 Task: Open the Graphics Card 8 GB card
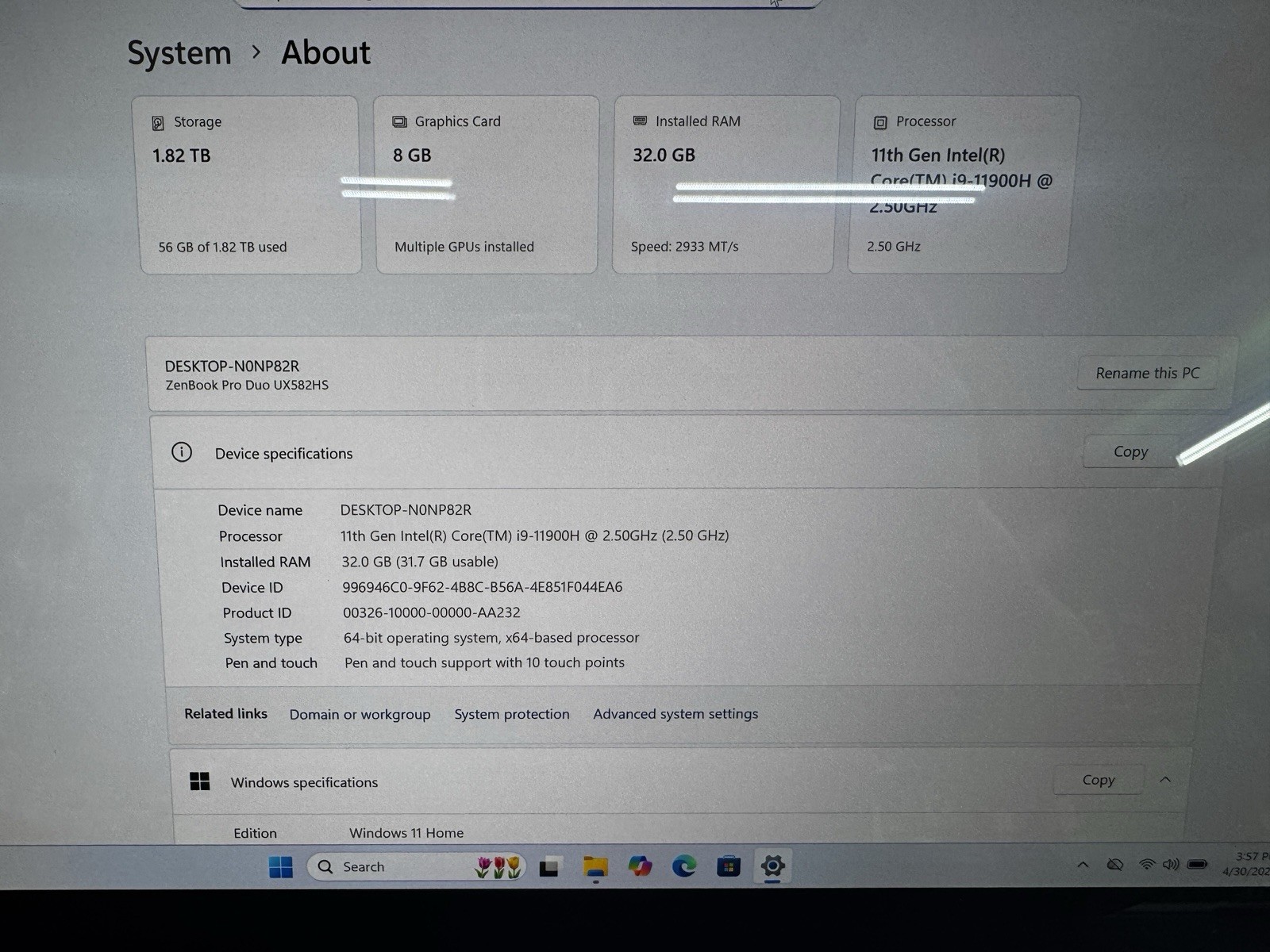(487, 185)
